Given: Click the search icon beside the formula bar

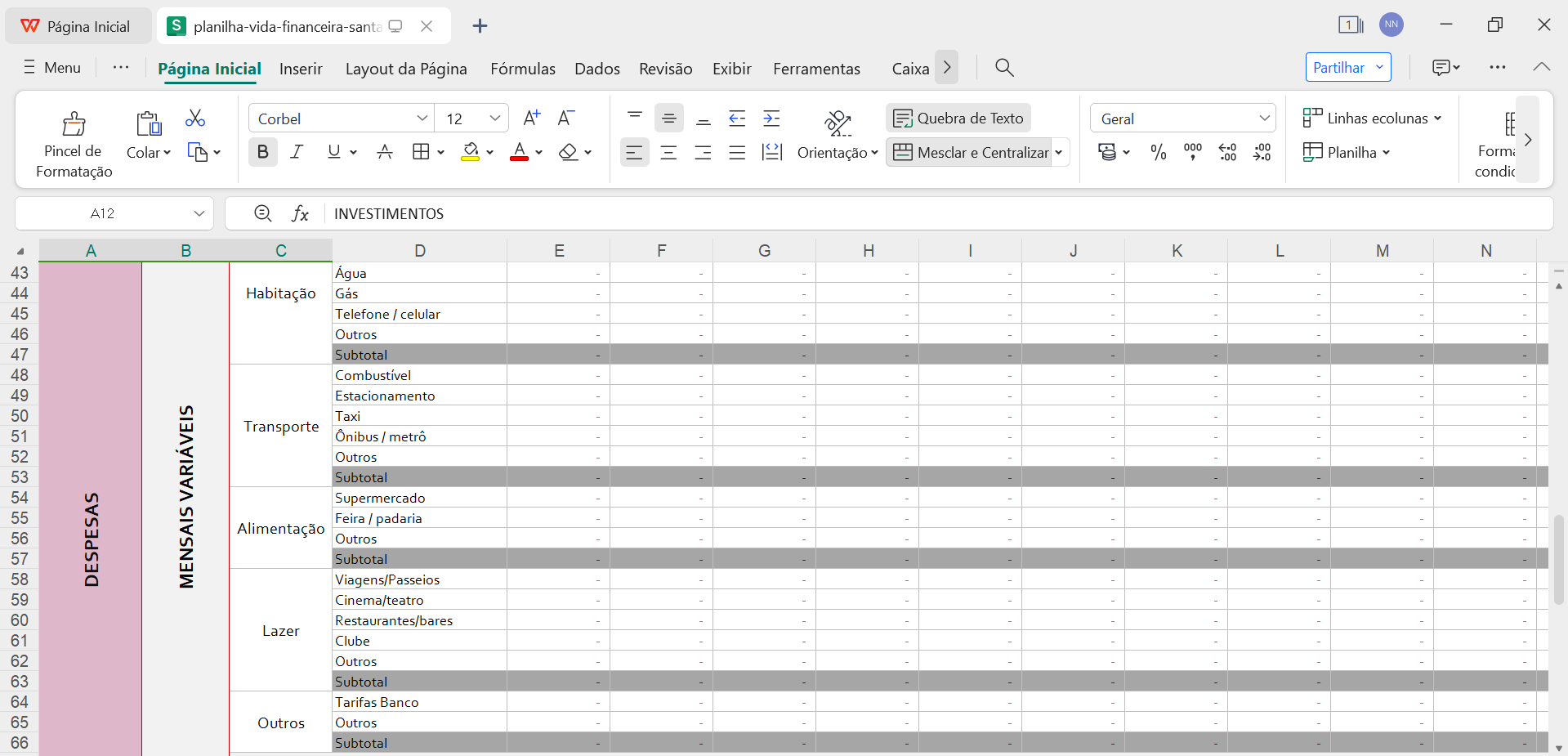Looking at the screenshot, I should click(263, 213).
